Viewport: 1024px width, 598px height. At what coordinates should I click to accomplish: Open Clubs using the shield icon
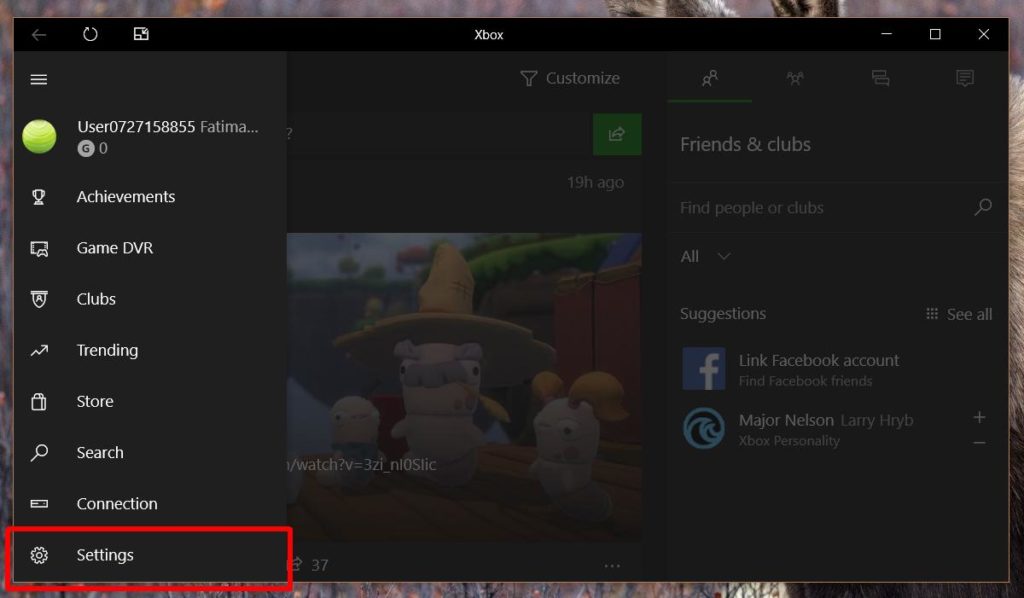(40, 299)
